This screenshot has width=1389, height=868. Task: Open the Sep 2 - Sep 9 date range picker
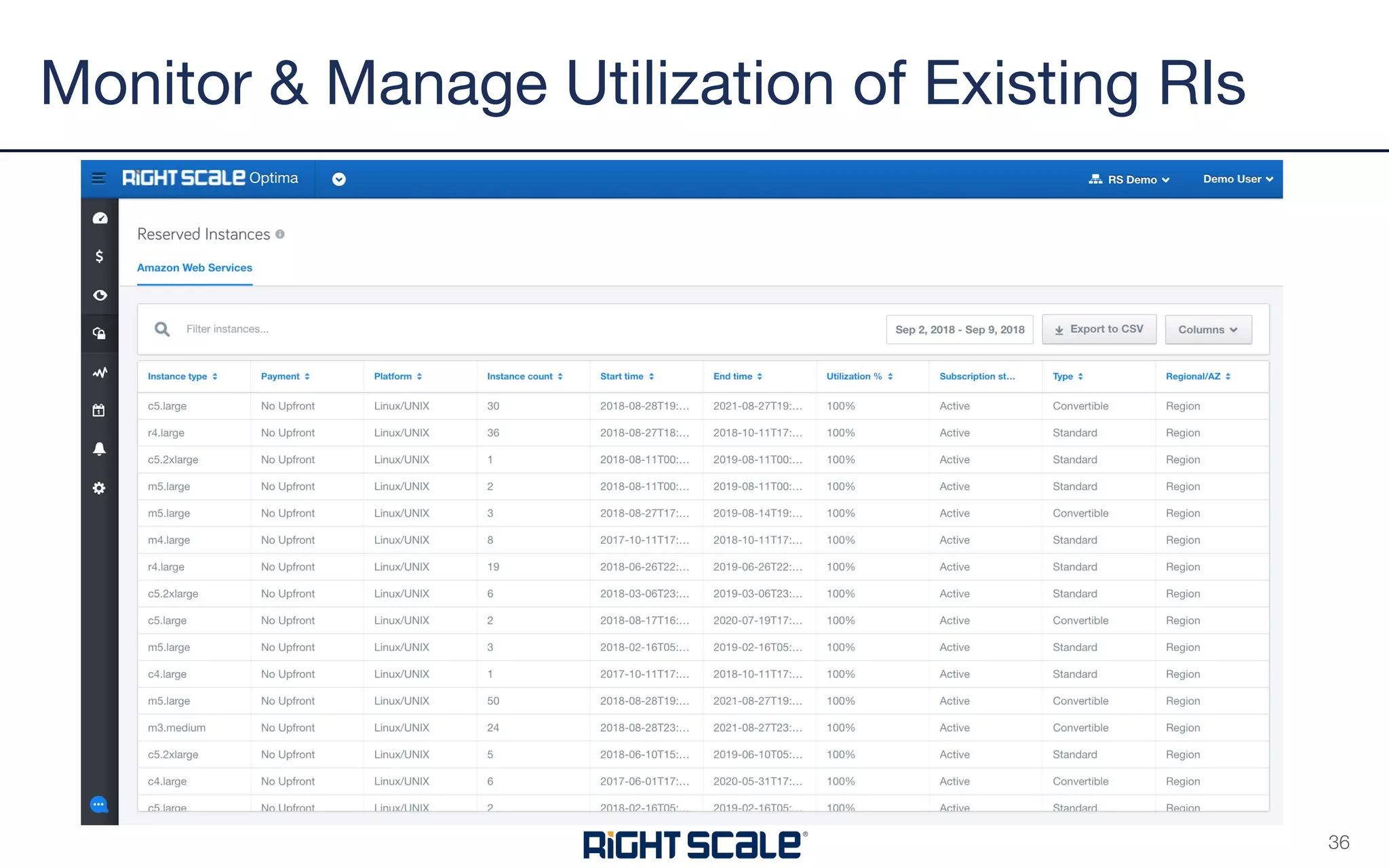click(960, 330)
